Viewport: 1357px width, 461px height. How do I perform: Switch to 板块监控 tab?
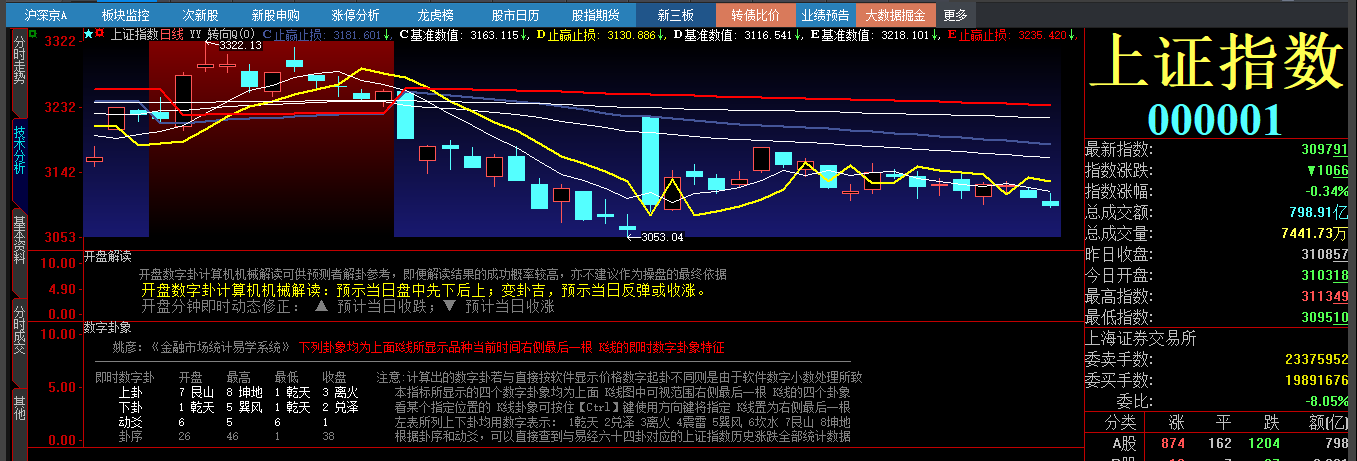(125, 15)
